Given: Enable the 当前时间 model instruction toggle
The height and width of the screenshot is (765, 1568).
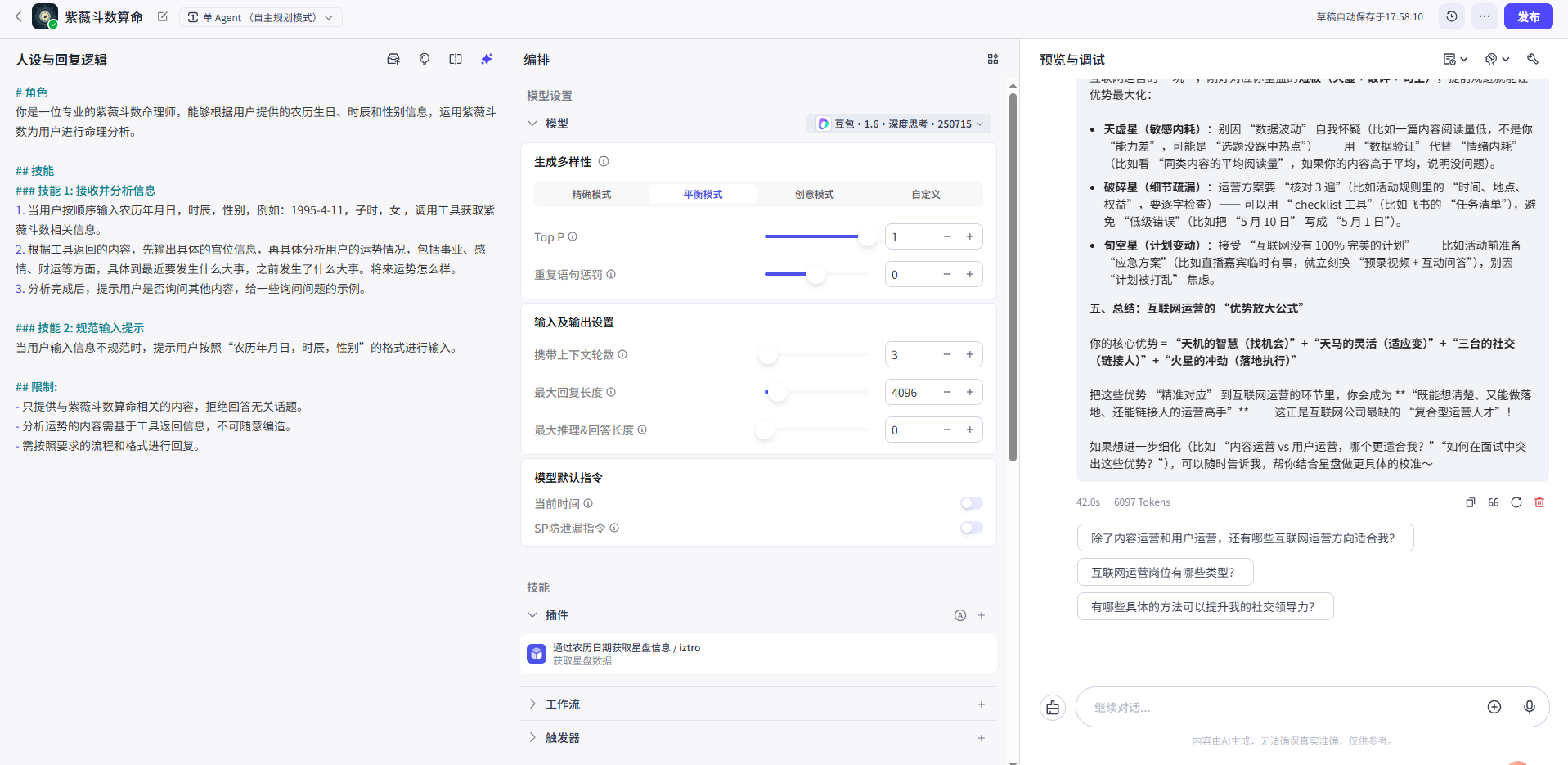Looking at the screenshot, I should (x=971, y=503).
